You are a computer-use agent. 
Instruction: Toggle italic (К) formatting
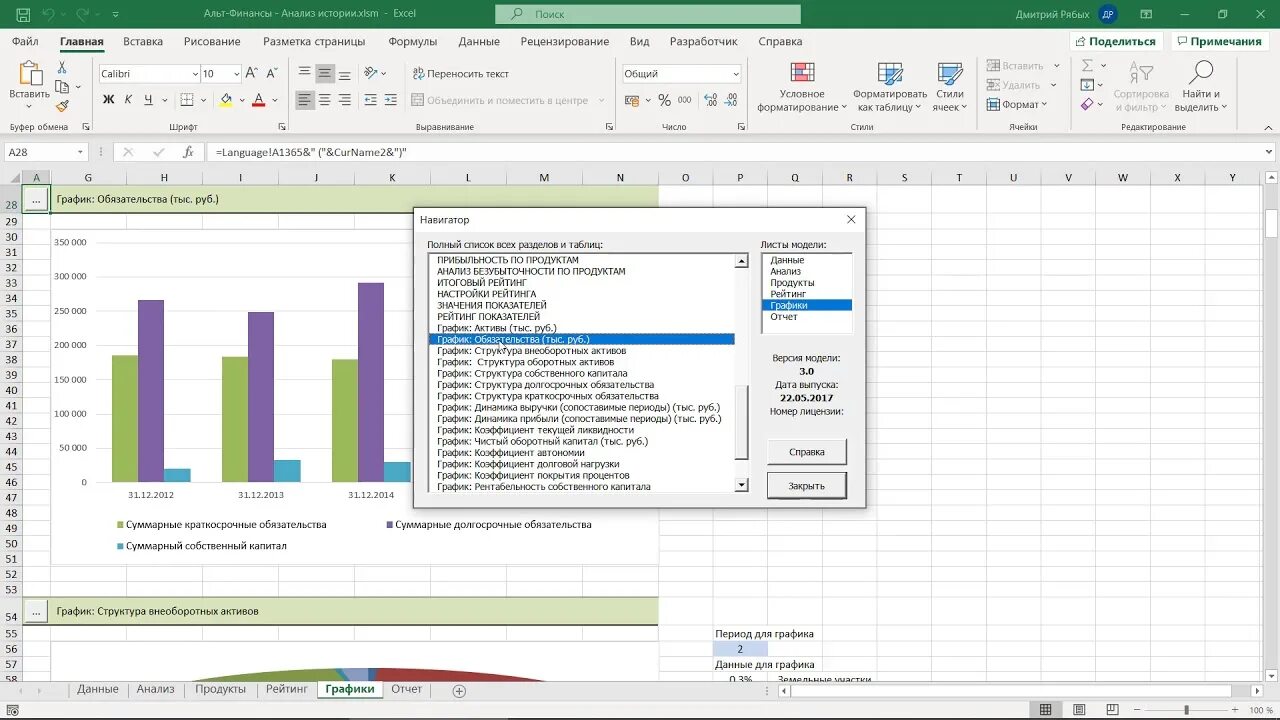(x=129, y=100)
